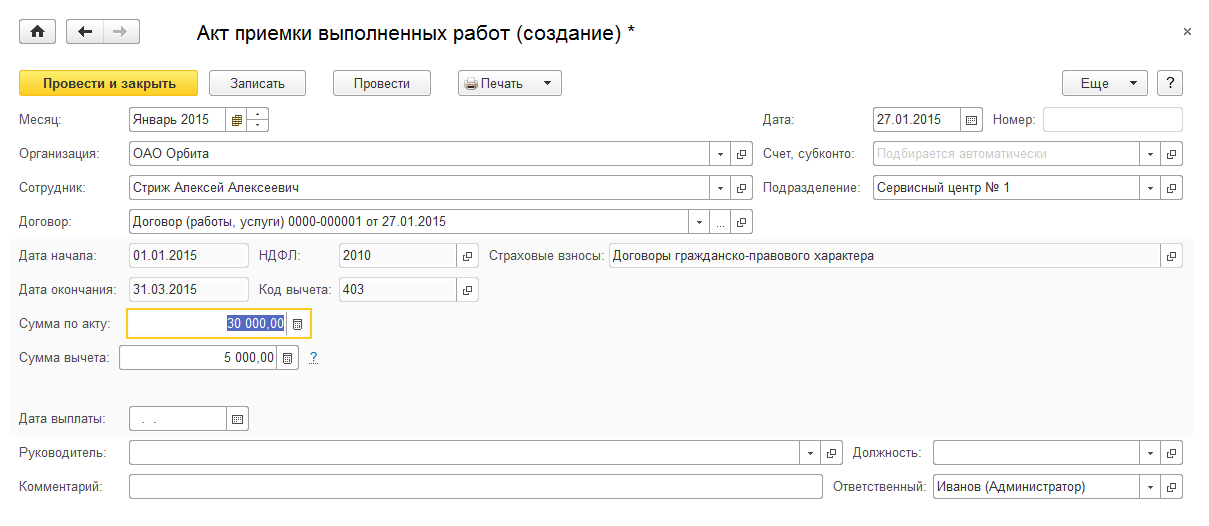
Task: Click the month selection icon for Месяц
Action: 236,120
